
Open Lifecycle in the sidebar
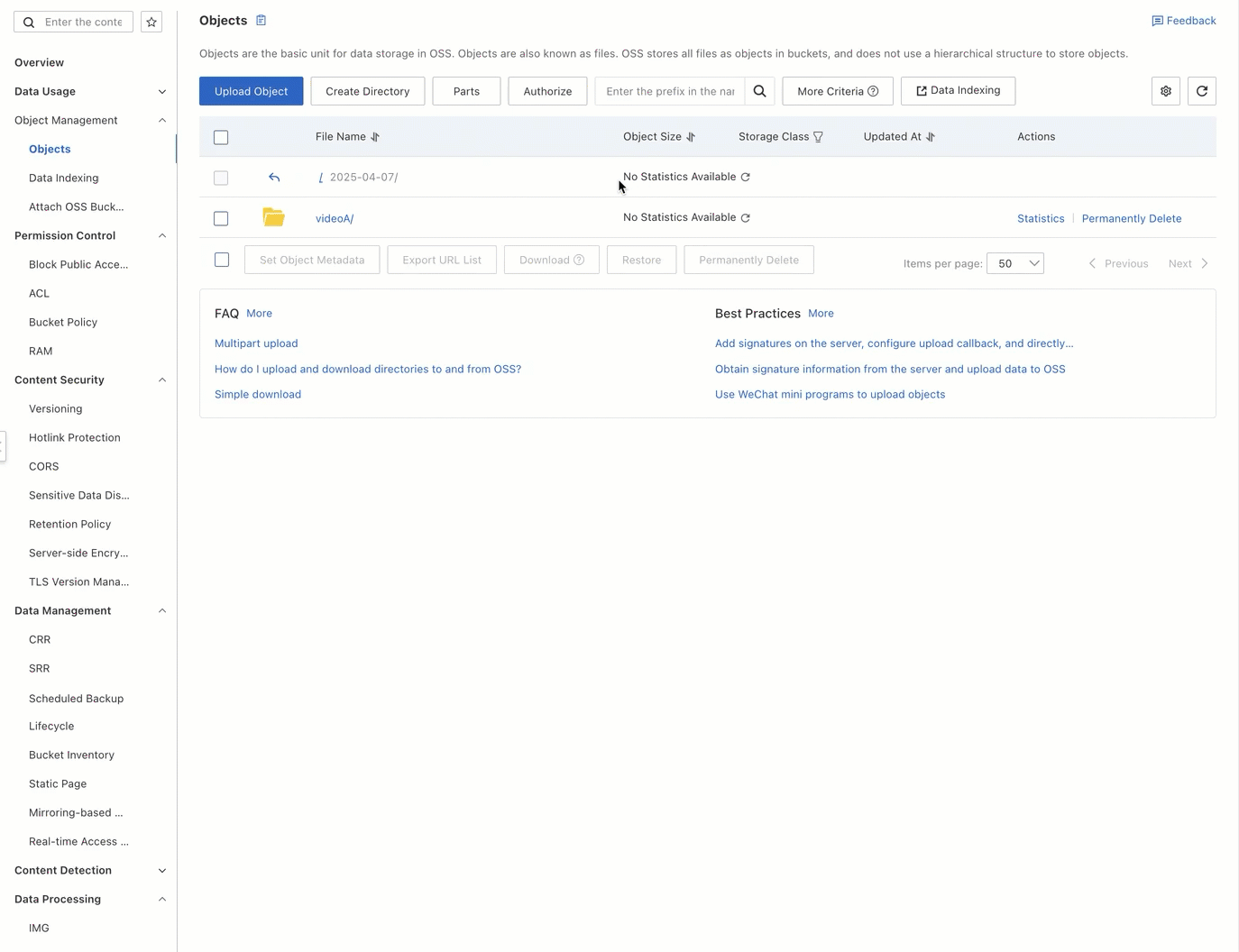[x=51, y=726]
